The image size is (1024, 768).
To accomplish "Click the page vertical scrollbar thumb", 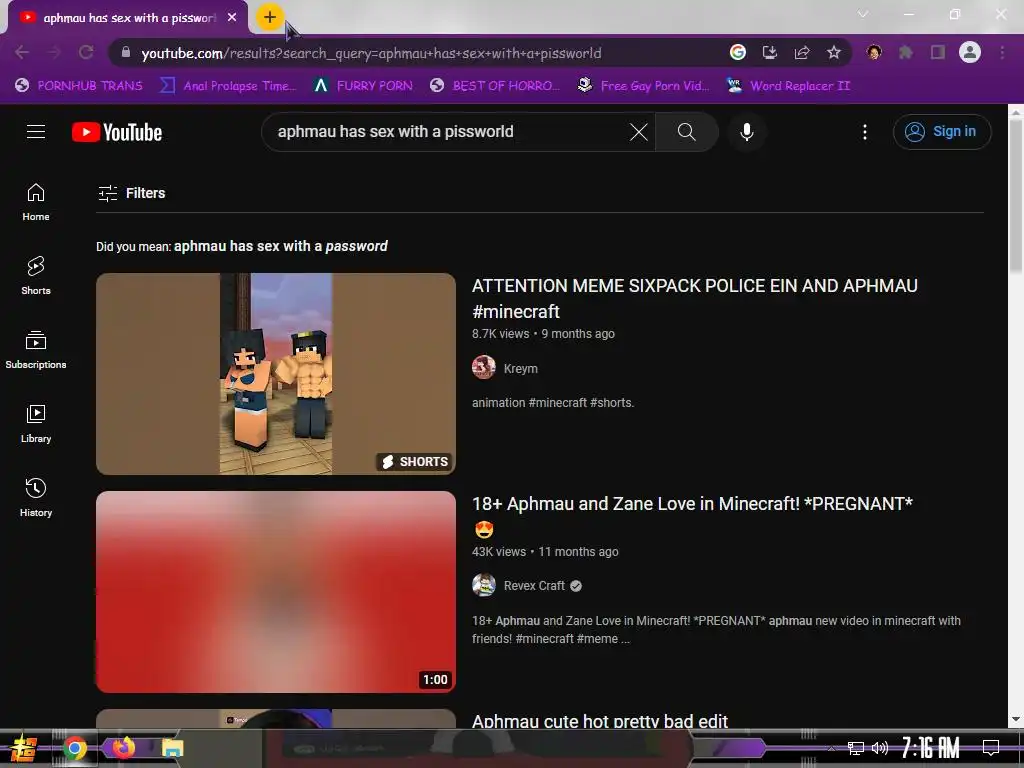I will point(1016,196).
